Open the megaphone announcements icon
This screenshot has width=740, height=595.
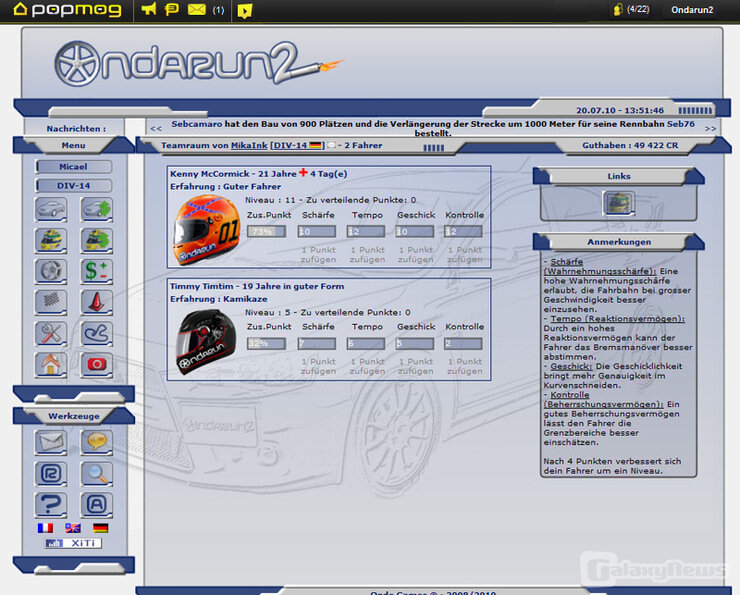tap(149, 9)
